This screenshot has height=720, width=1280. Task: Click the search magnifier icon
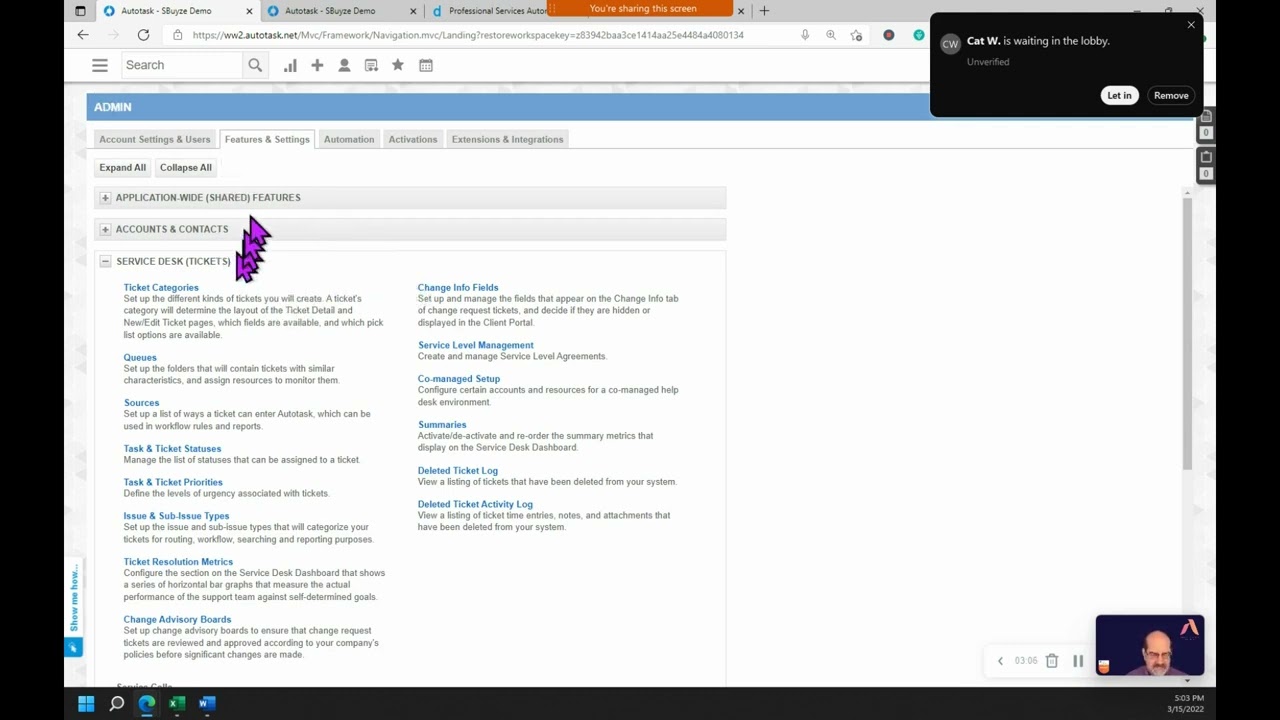(x=255, y=65)
